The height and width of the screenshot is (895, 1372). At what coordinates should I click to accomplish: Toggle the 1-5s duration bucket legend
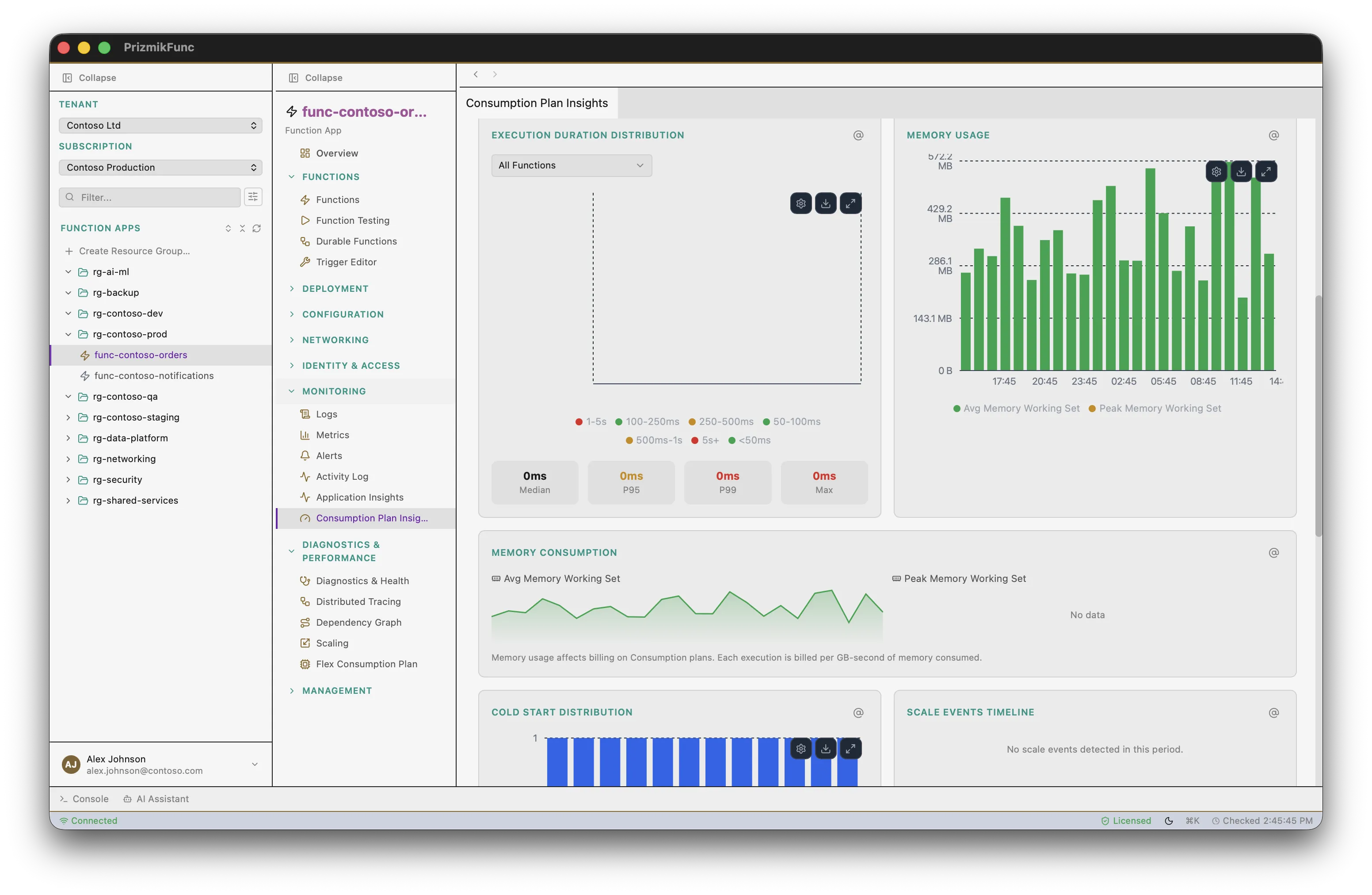pyautogui.click(x=591, y=421)
